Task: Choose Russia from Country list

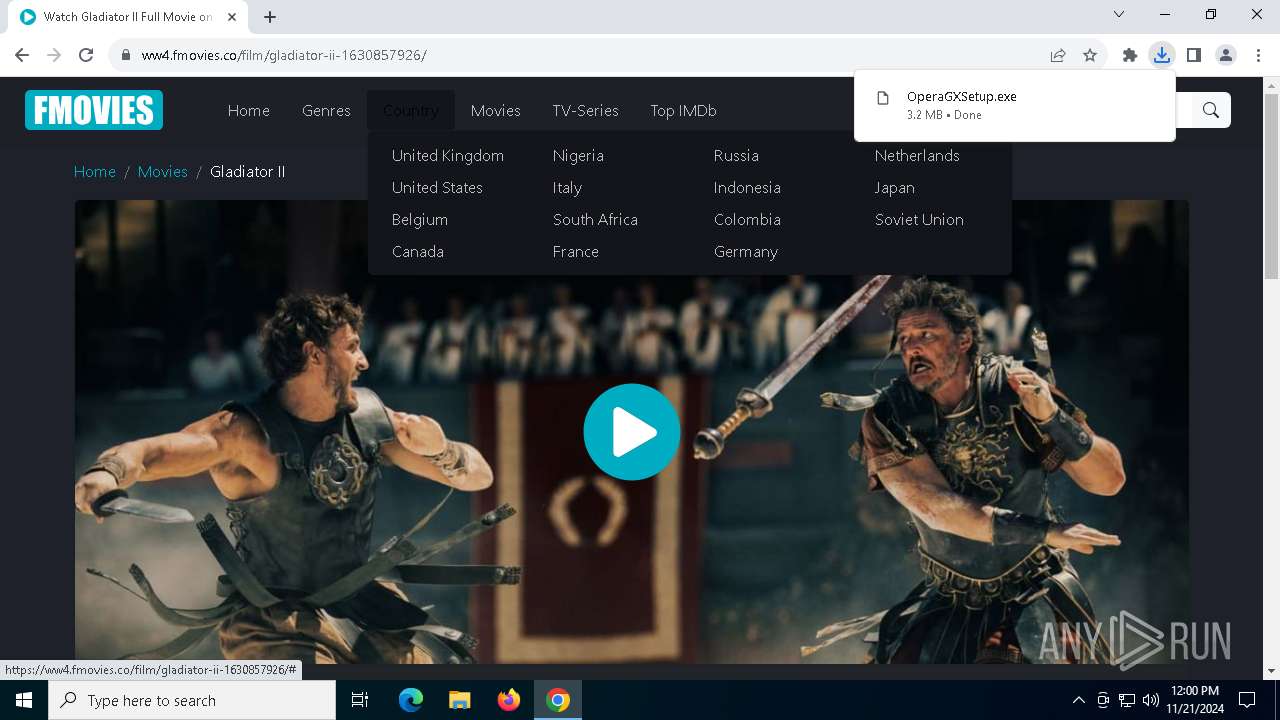Action: 736,155
